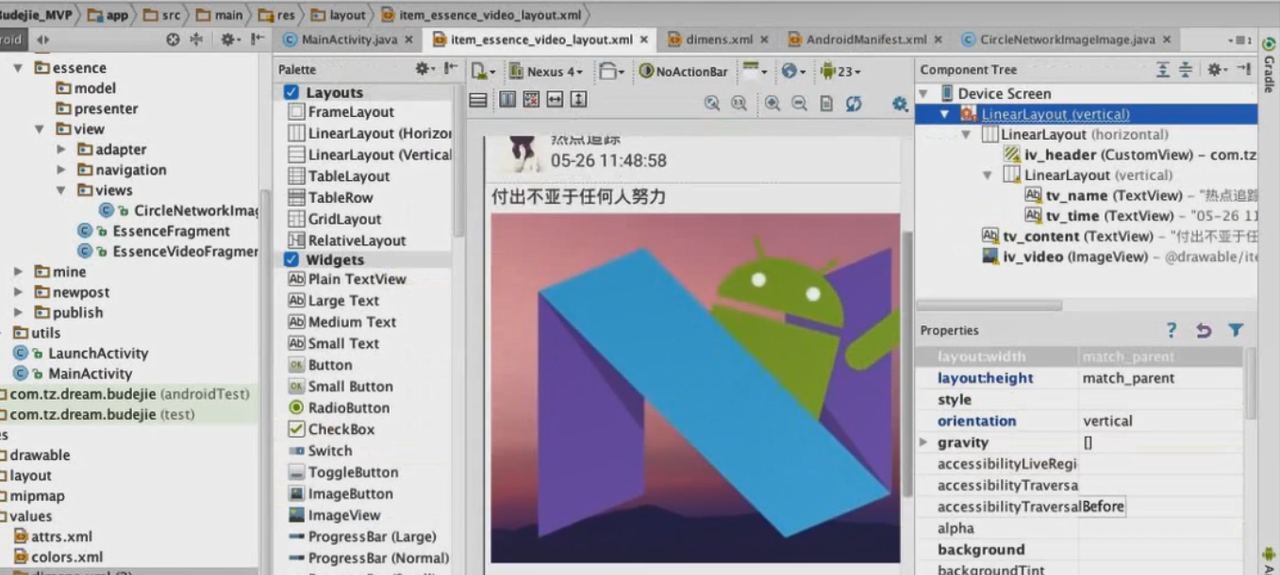Open the configuration file dropdown icon
The image size is (1280, 575).
(484, 71)
